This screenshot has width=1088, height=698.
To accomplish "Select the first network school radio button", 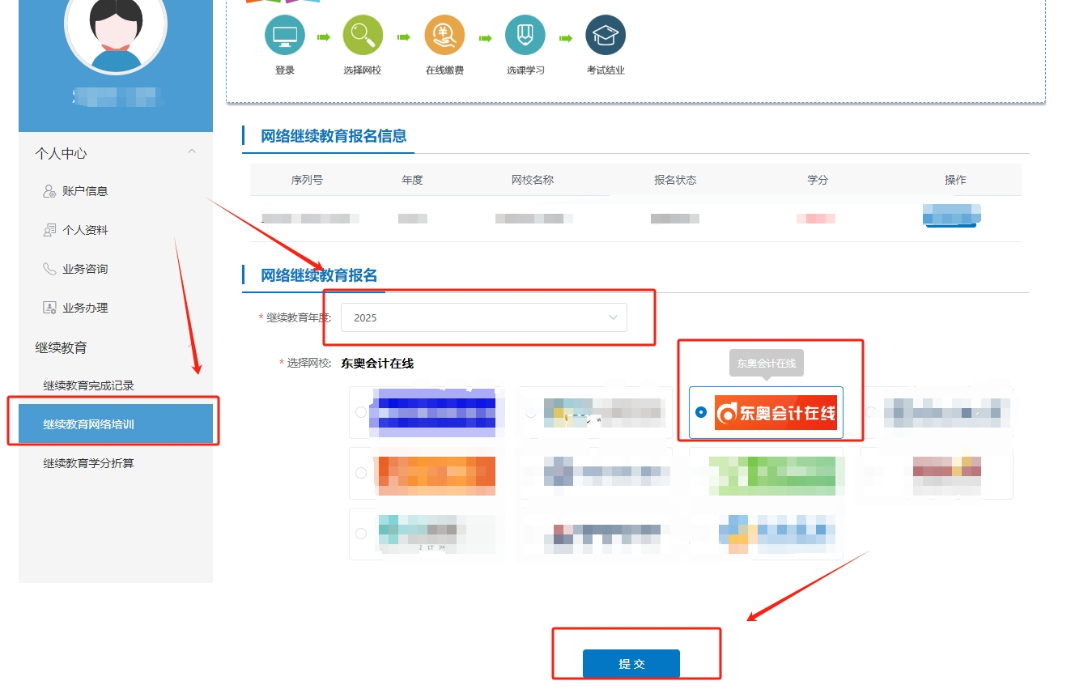I will click(361, 412).
